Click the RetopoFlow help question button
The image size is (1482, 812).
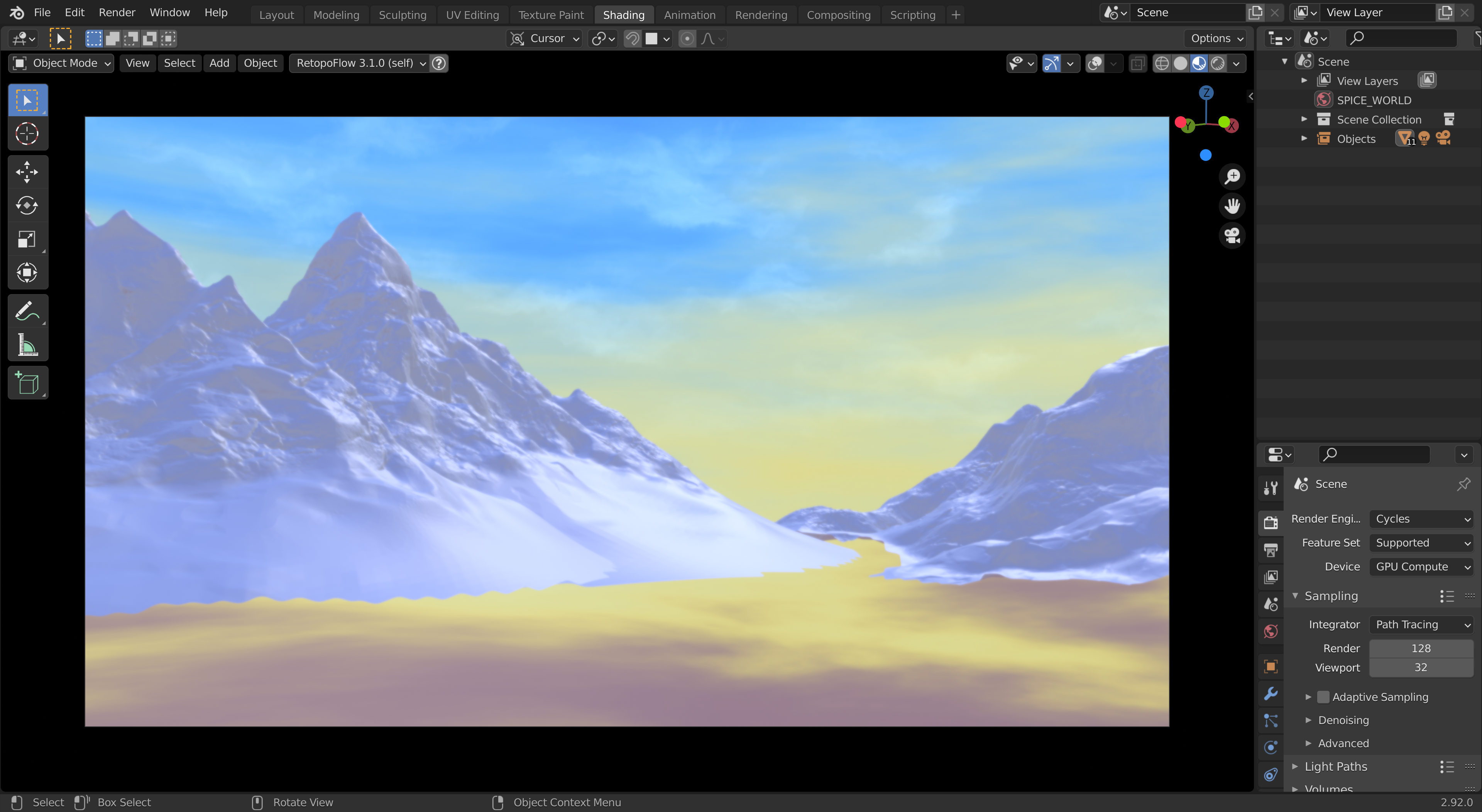(439, 63)
